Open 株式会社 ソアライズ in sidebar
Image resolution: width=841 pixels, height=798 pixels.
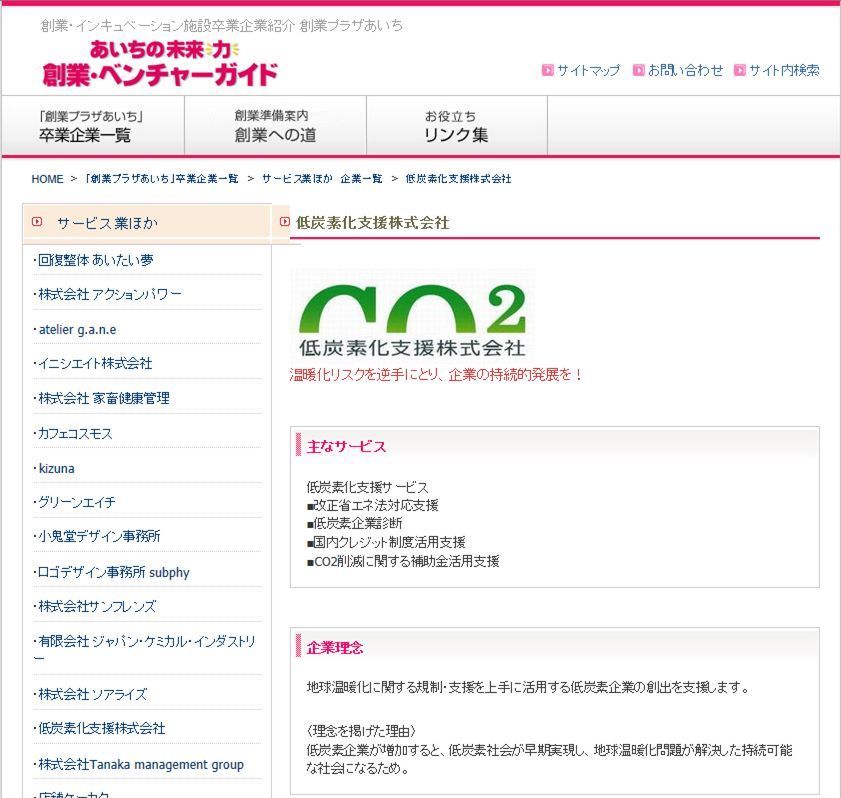pyautogui.click(x=92, y=694)
